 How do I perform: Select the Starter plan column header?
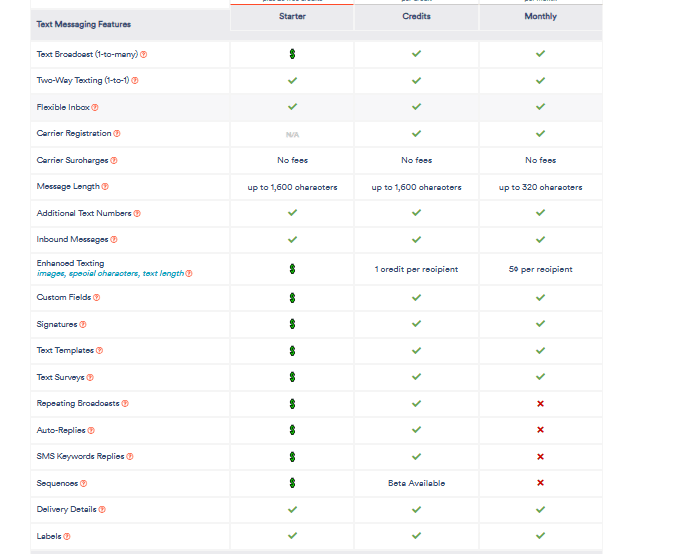292,16
